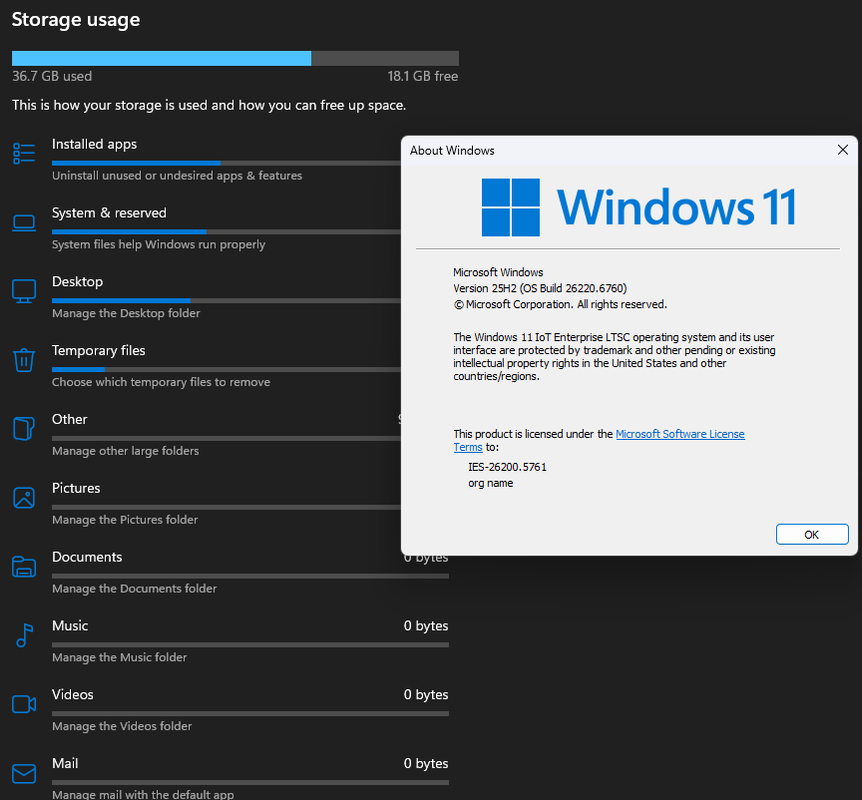Click the Temporary files trash icon
The width and height of the screenshot is (862, 800).
point(24,360)
